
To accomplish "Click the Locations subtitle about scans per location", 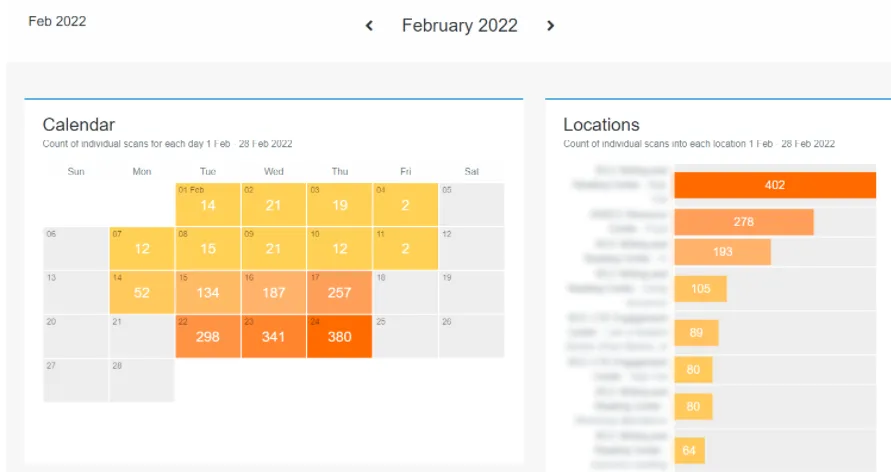I will click(699, 144).
